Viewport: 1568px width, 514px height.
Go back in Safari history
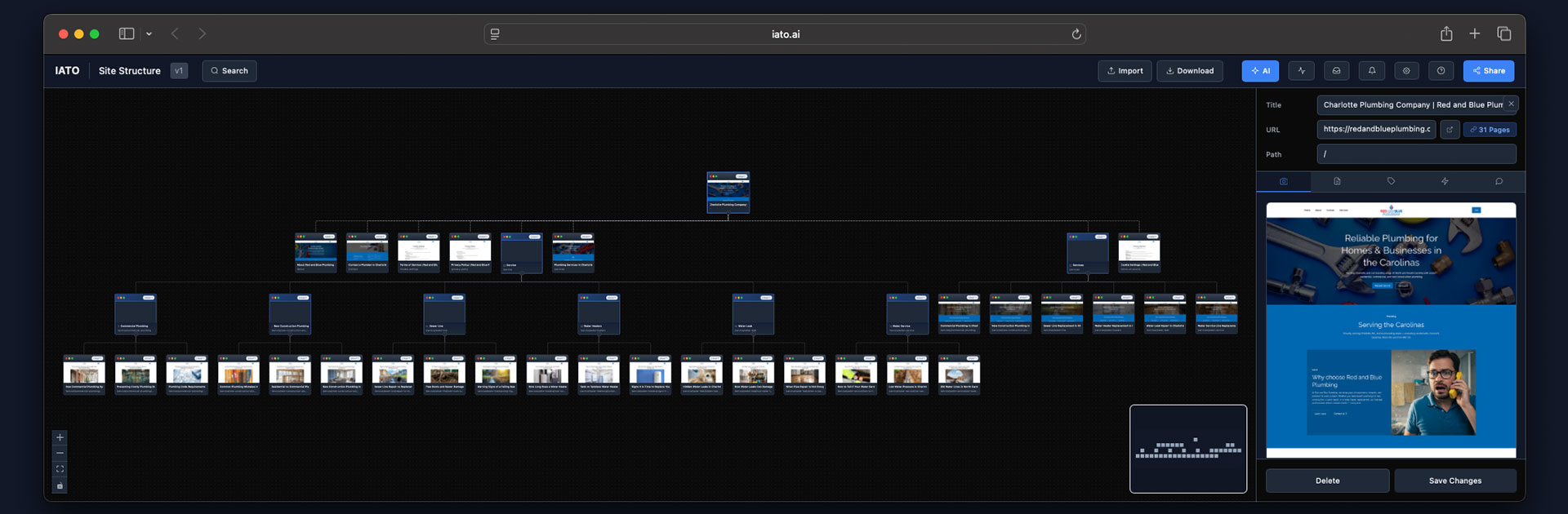click(175, 34)
